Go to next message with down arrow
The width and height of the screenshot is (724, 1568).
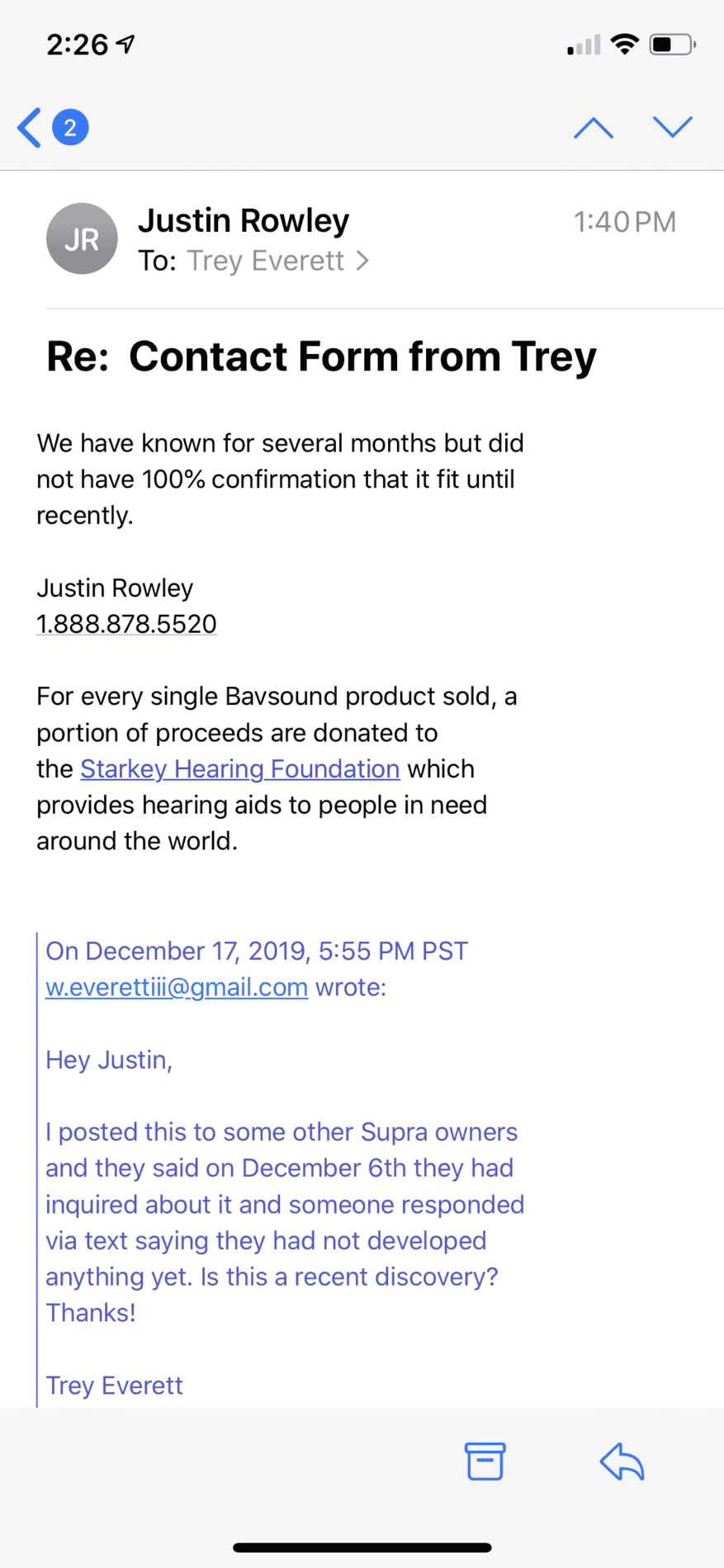[x=673, y=126]
